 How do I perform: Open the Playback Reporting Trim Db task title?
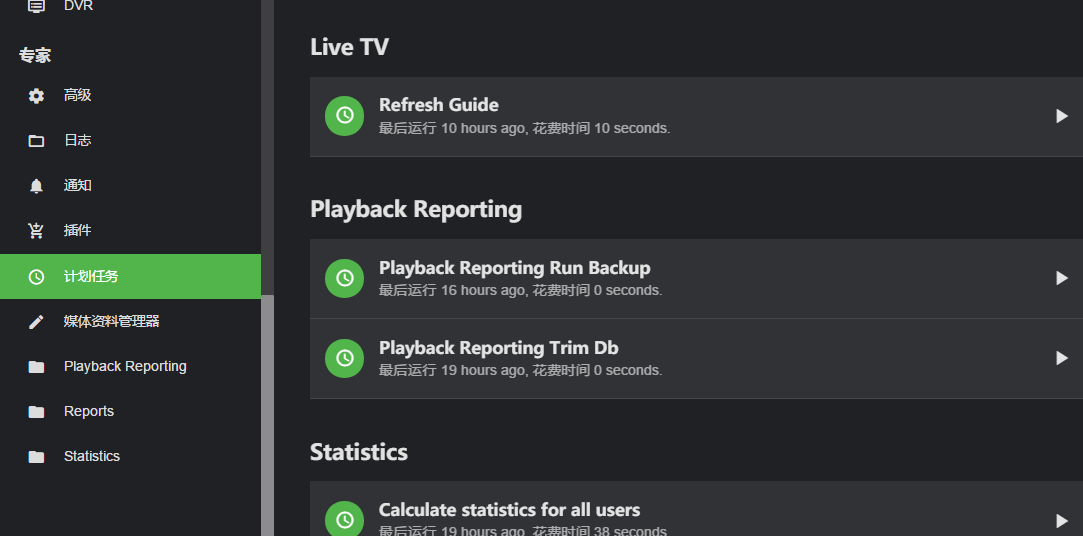click(498, 348)
